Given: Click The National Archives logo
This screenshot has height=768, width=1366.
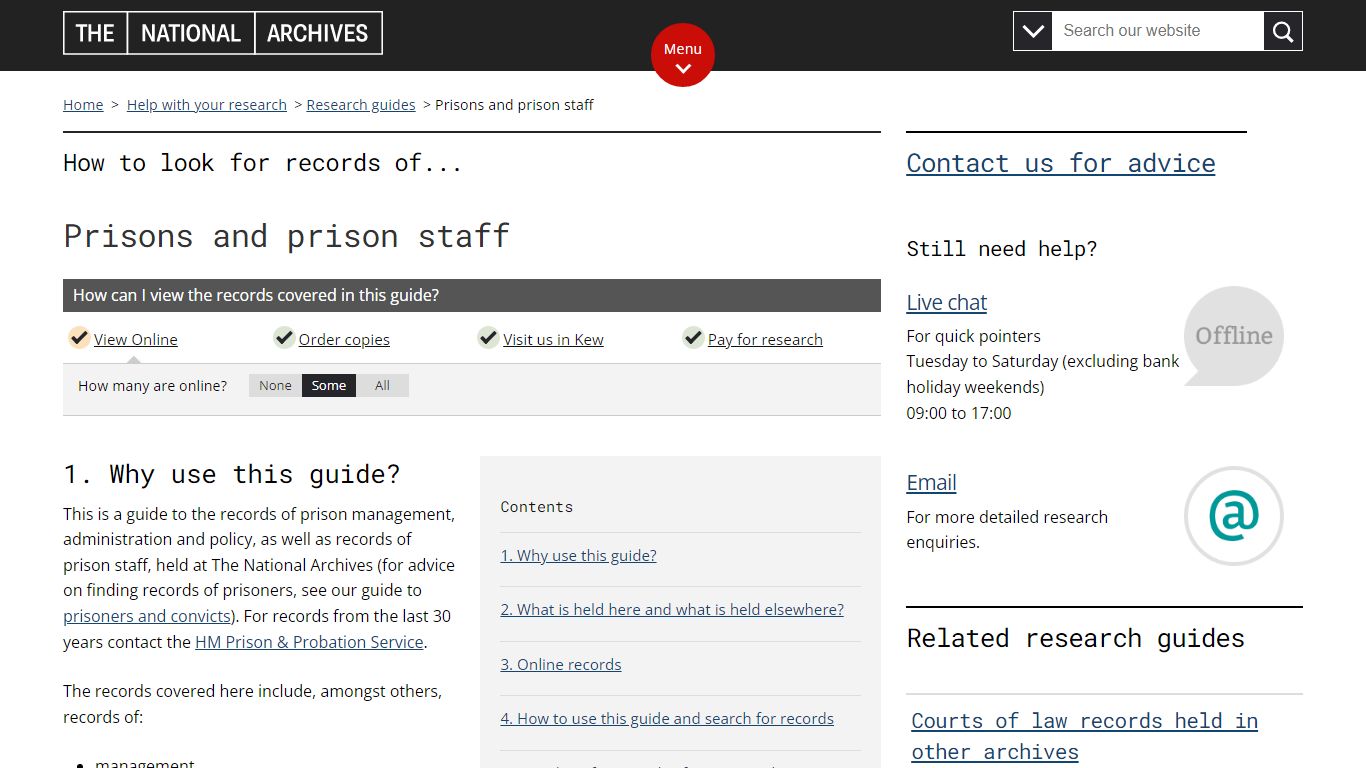Looking at the screenshot, I should pyautogui.click(x=222, y=33).
